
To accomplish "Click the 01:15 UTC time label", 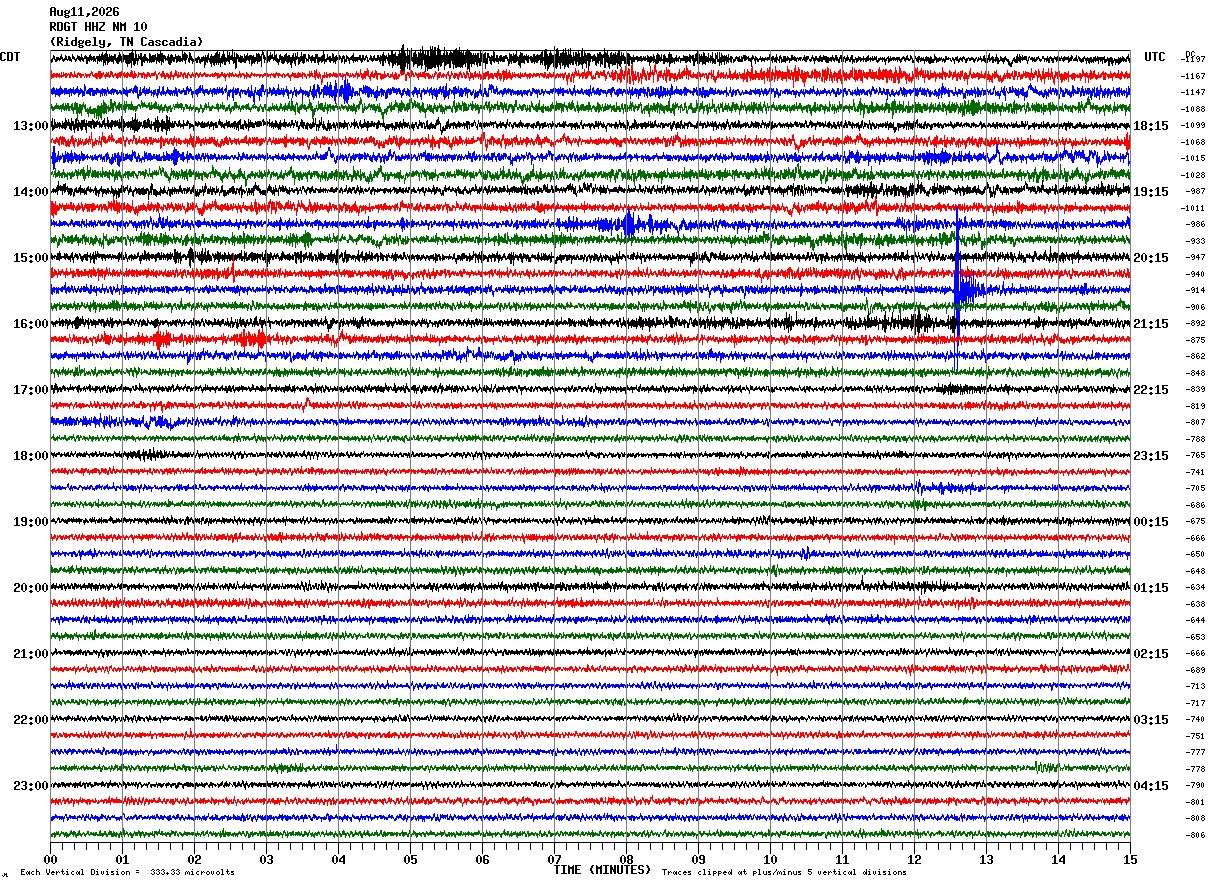I will pyautogui.click(x=1151, y=588).
